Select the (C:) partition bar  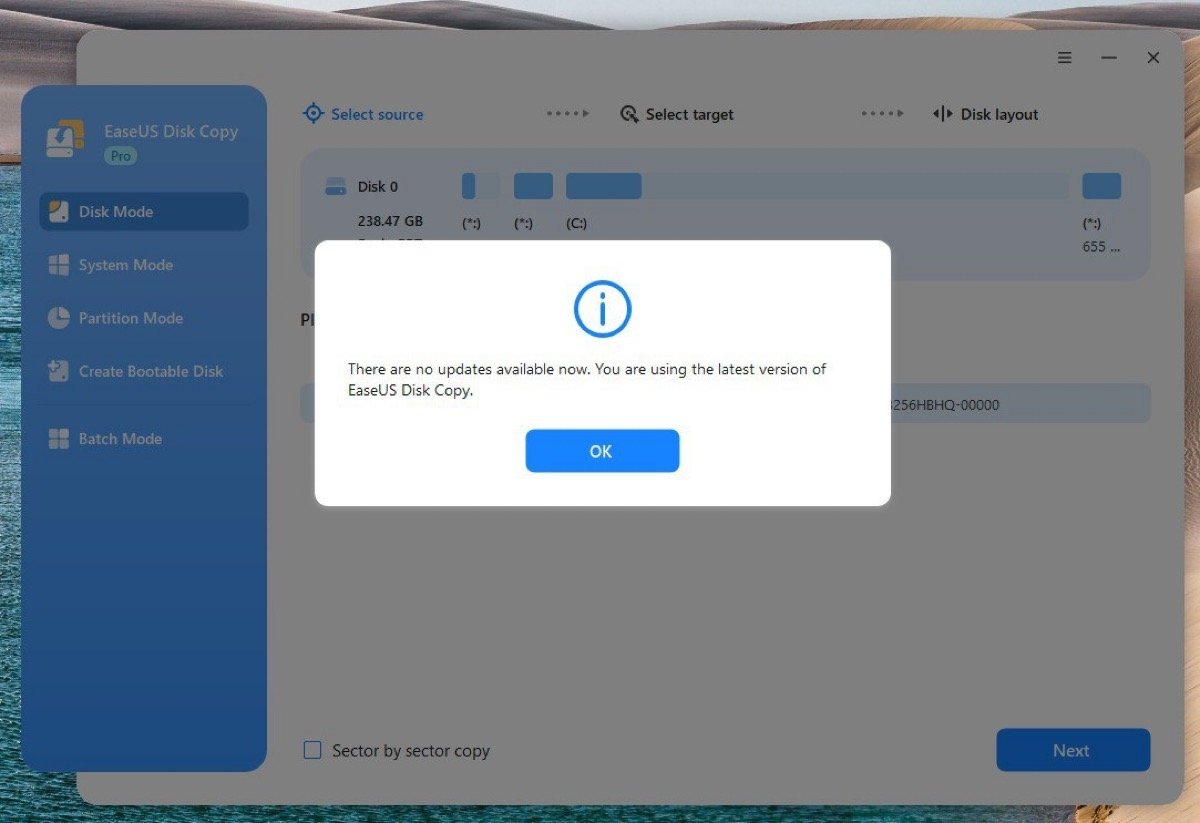click(817, 186)
